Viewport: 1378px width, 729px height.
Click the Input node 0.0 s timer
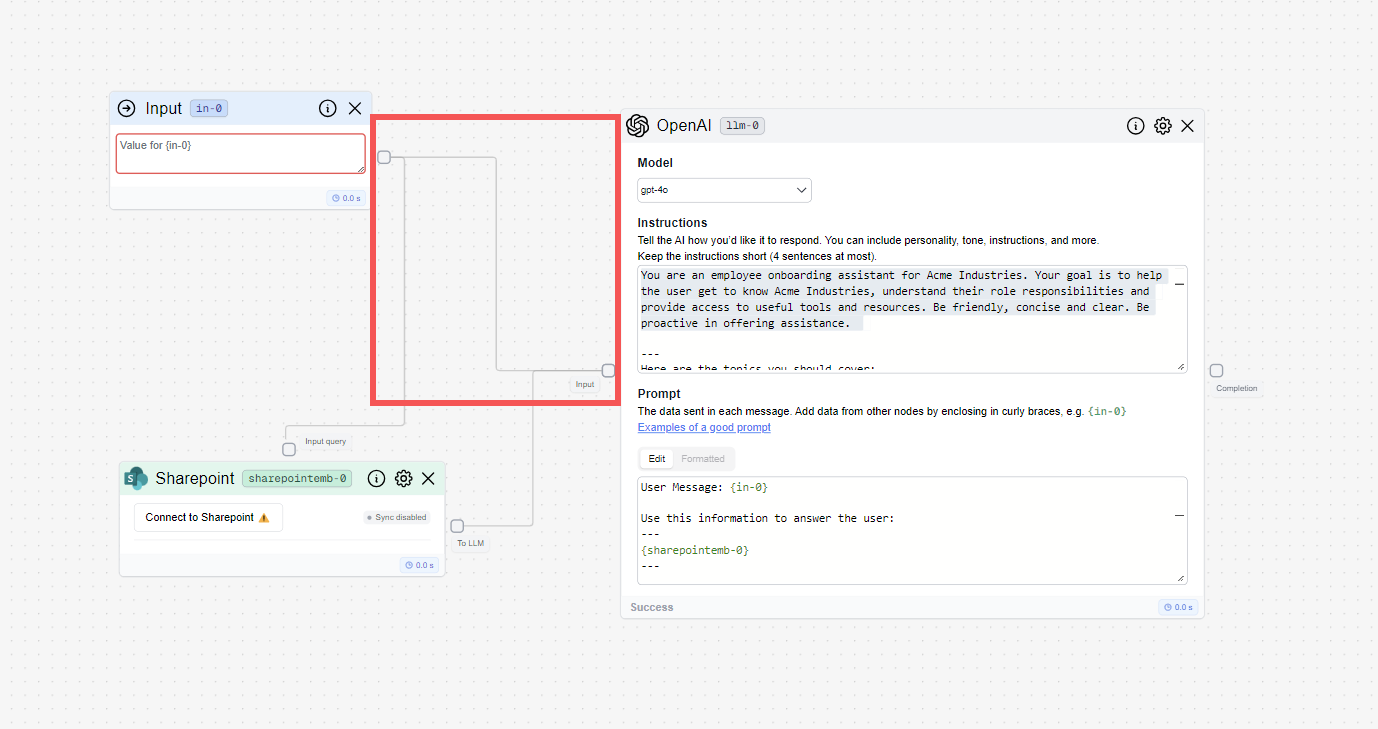point(345,198)
